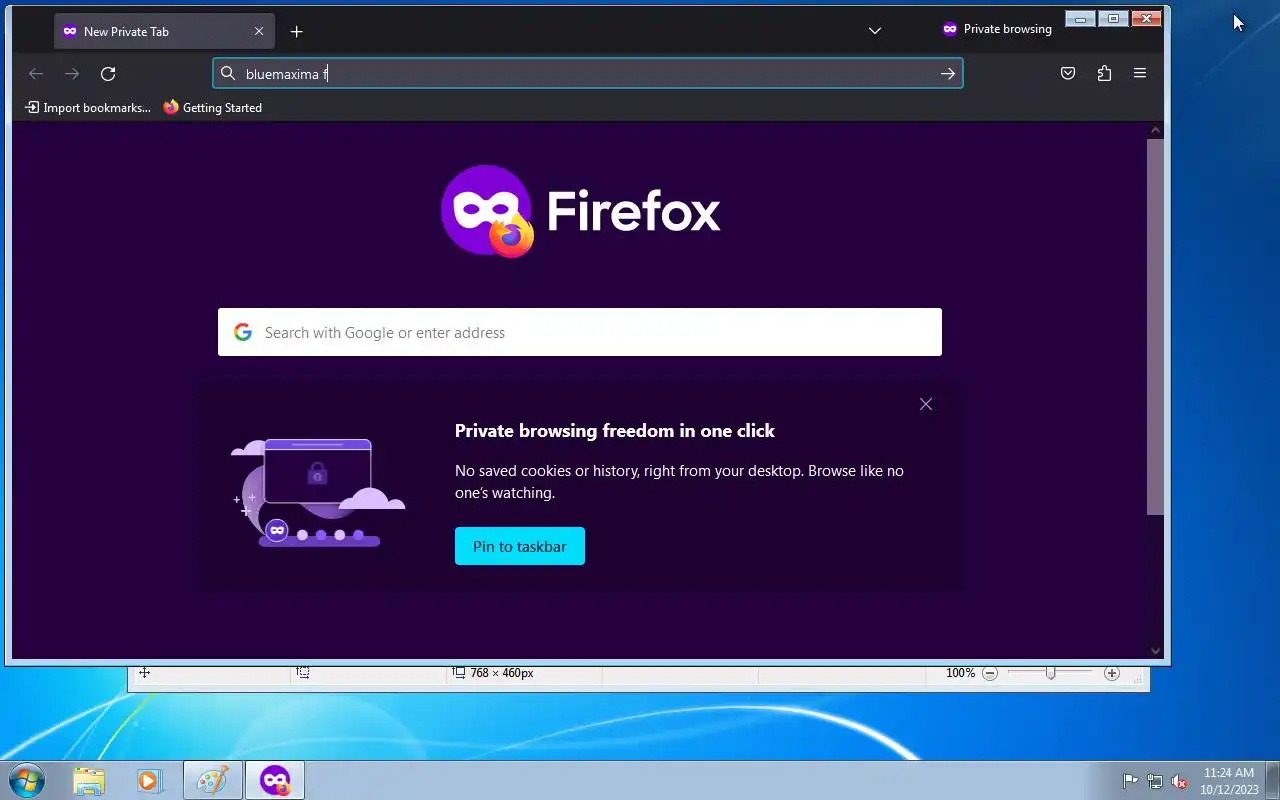Open the Extensions puzzle icon
Image resolution: width=1280 pixels, height=800 pixels.
point(1104,73)
